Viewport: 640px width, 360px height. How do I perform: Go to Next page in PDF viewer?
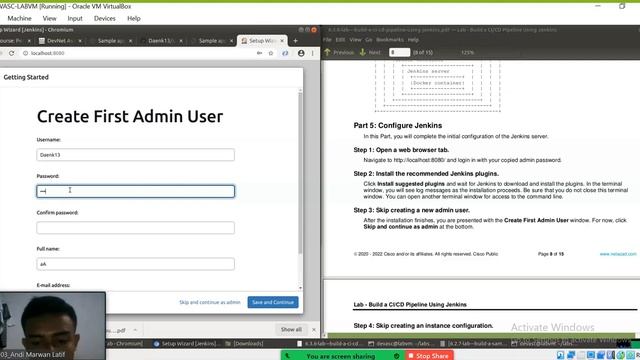370,52
